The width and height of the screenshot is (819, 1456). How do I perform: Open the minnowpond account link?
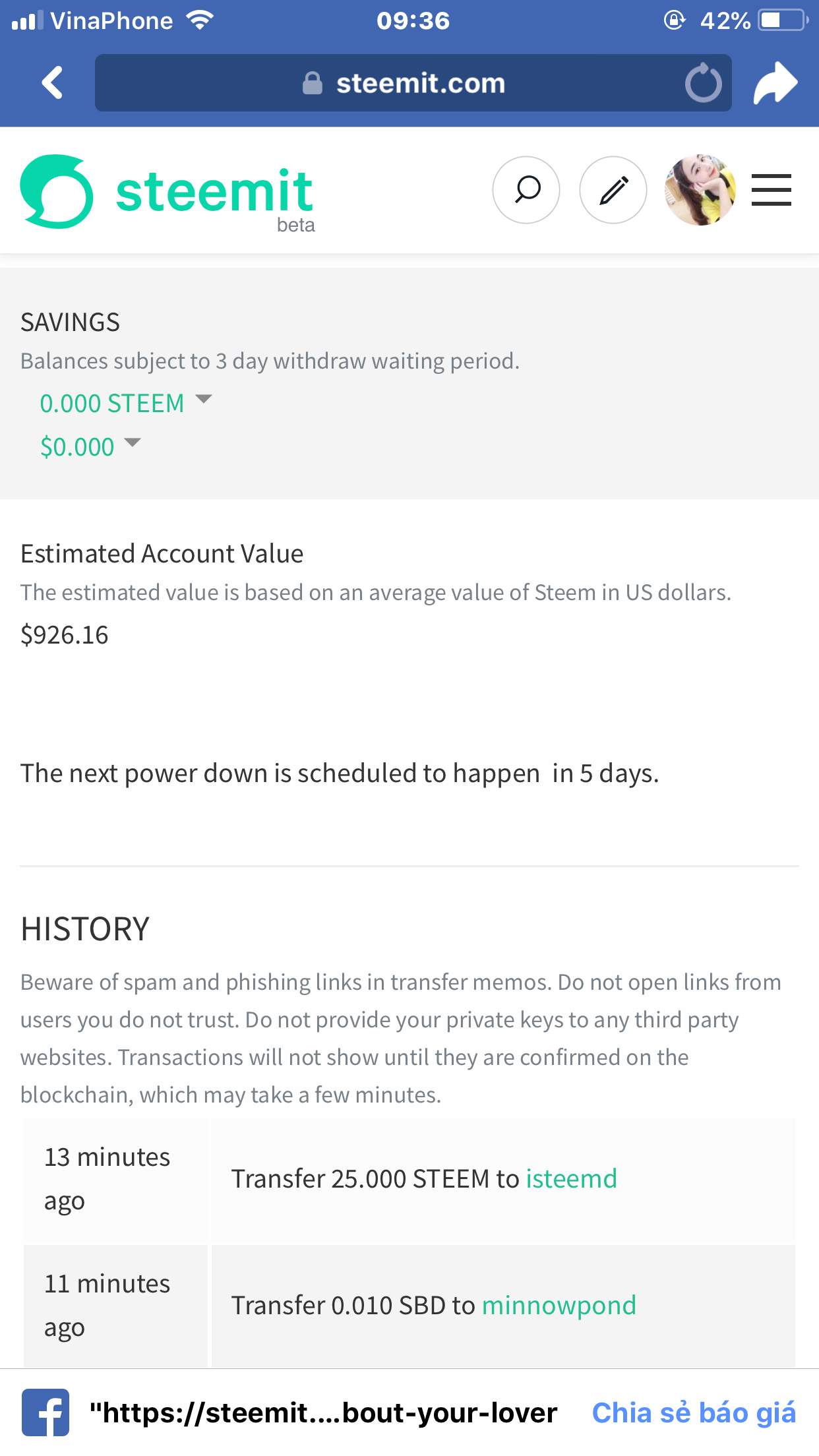559,1306
